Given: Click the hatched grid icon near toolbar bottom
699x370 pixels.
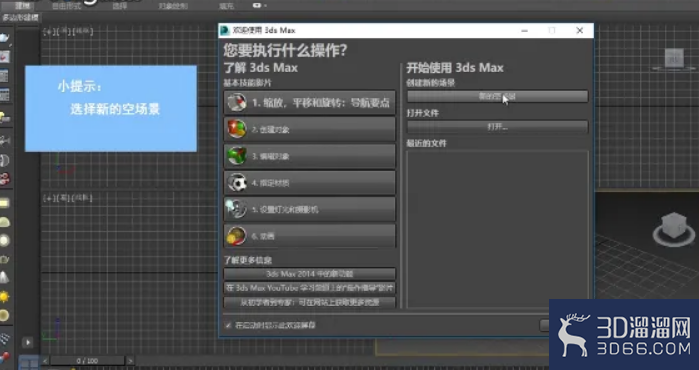Looking at the screenshot, I should coord(4,339).
